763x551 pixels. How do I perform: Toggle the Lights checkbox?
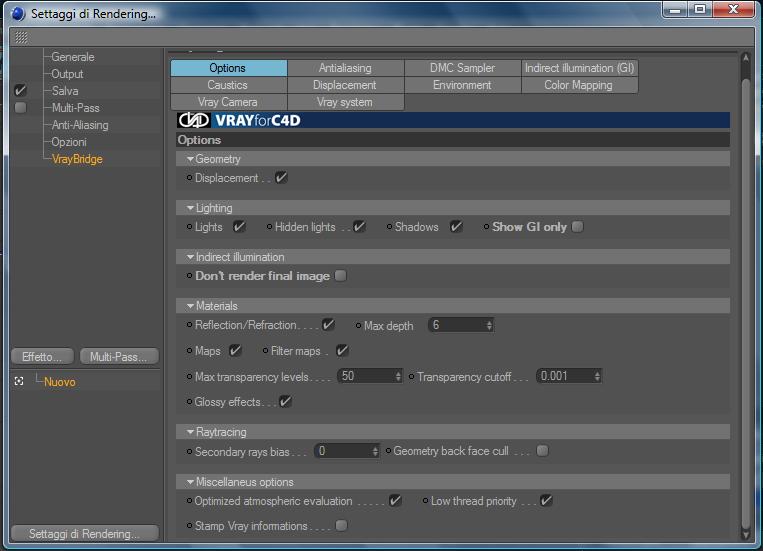pos(239,227)
